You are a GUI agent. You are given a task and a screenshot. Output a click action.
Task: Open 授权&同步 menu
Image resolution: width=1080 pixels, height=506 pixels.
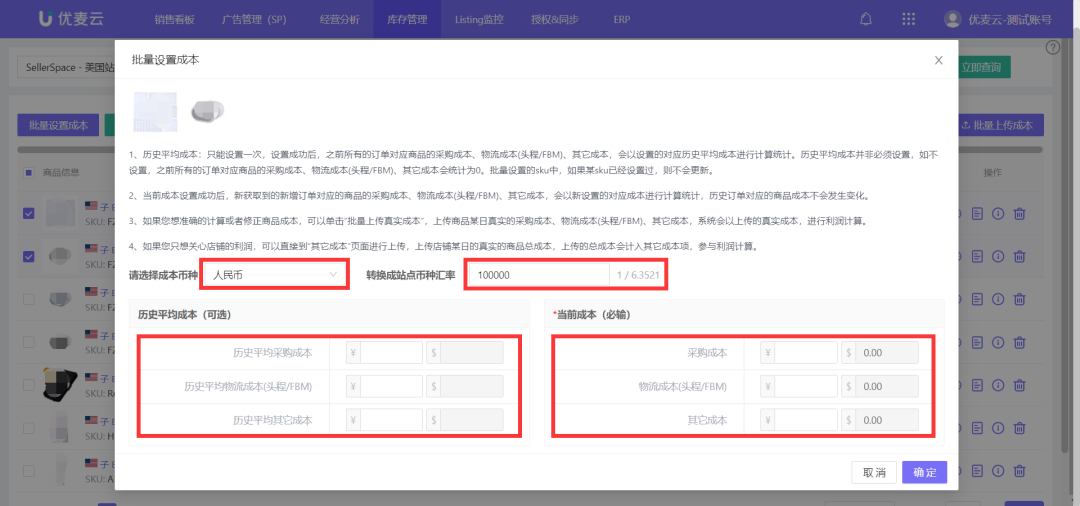click(x=552, y=19)
